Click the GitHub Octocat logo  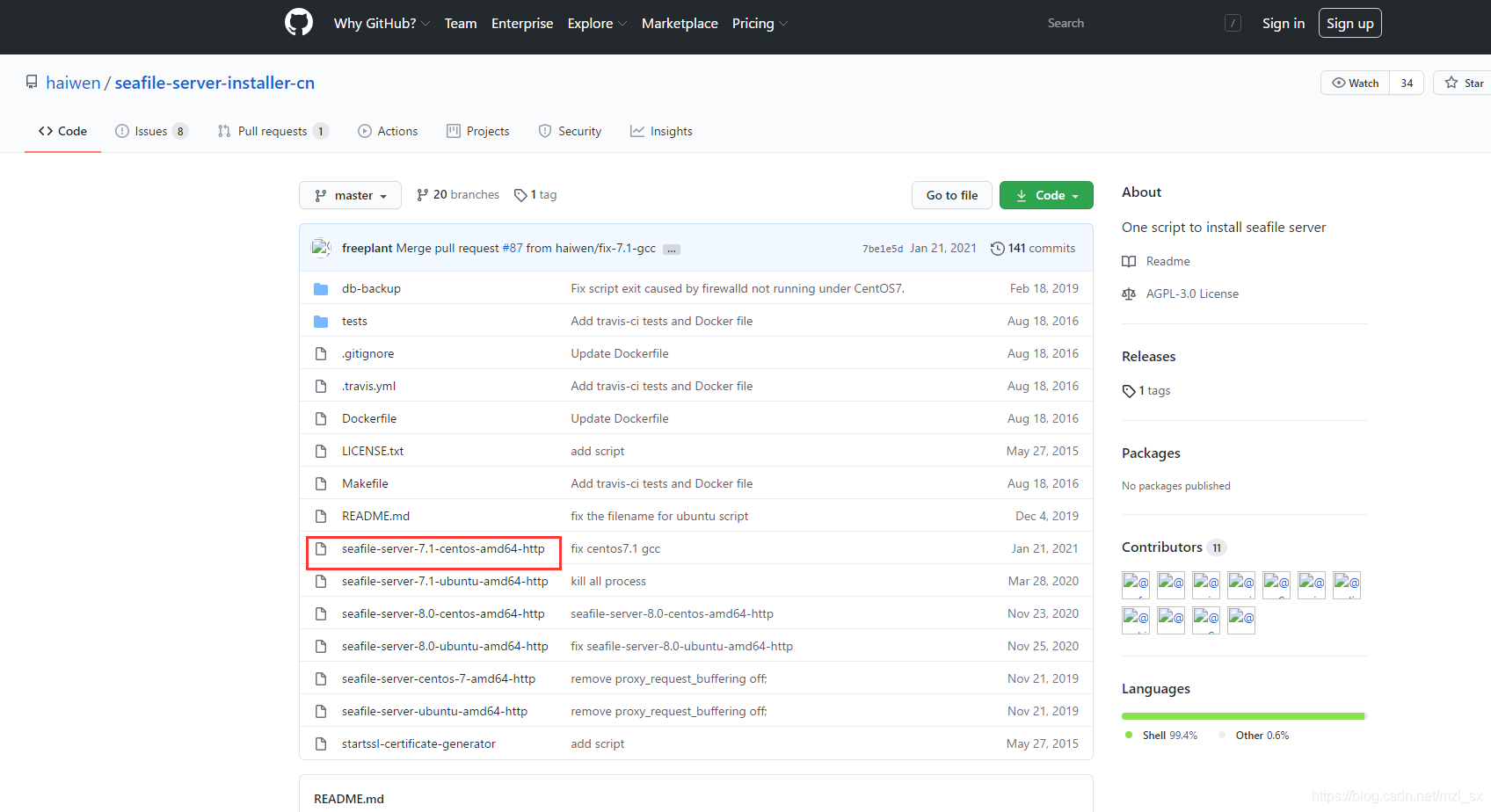coord(299,23)
